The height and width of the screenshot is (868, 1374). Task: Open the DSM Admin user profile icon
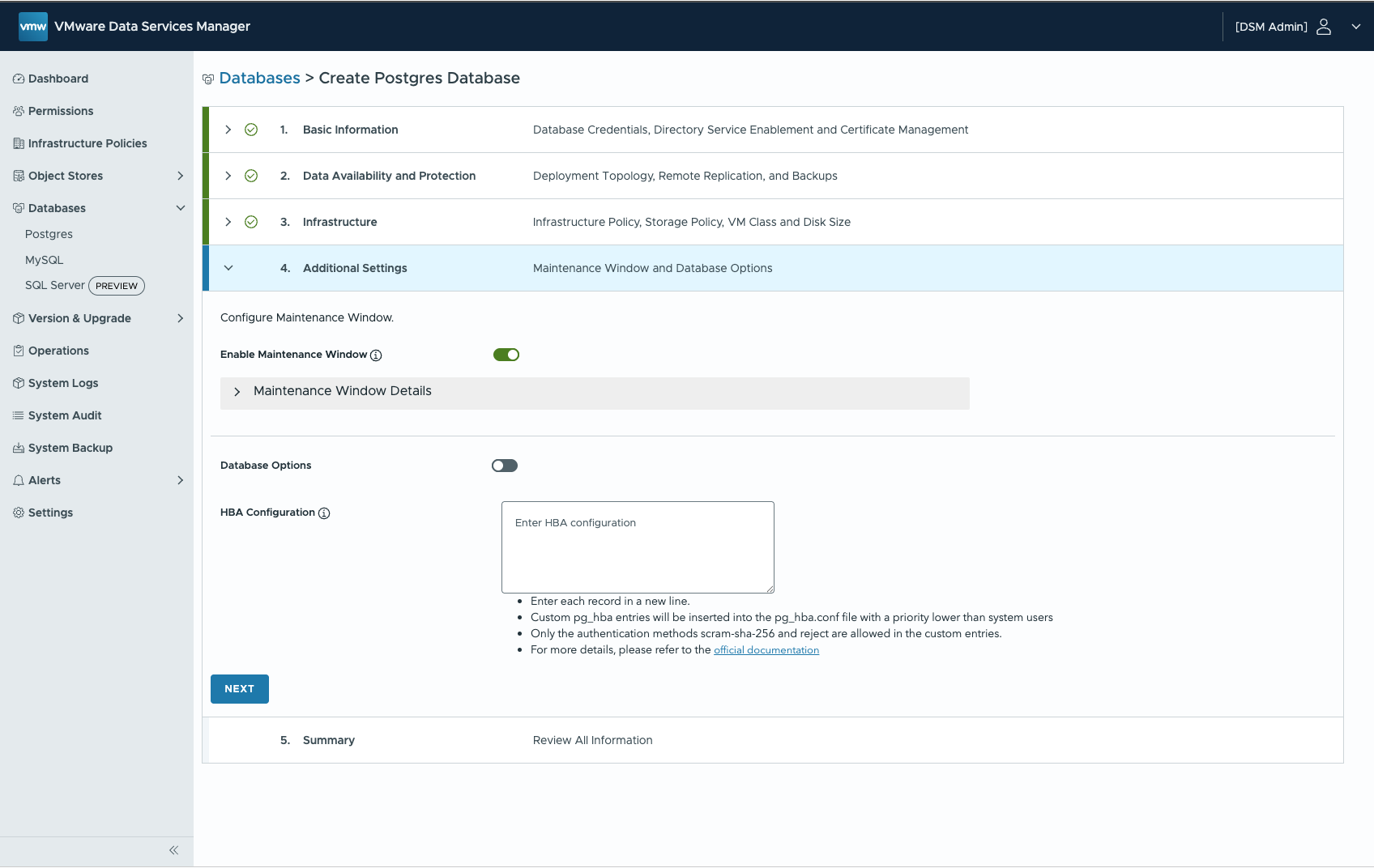point(1324,27)
